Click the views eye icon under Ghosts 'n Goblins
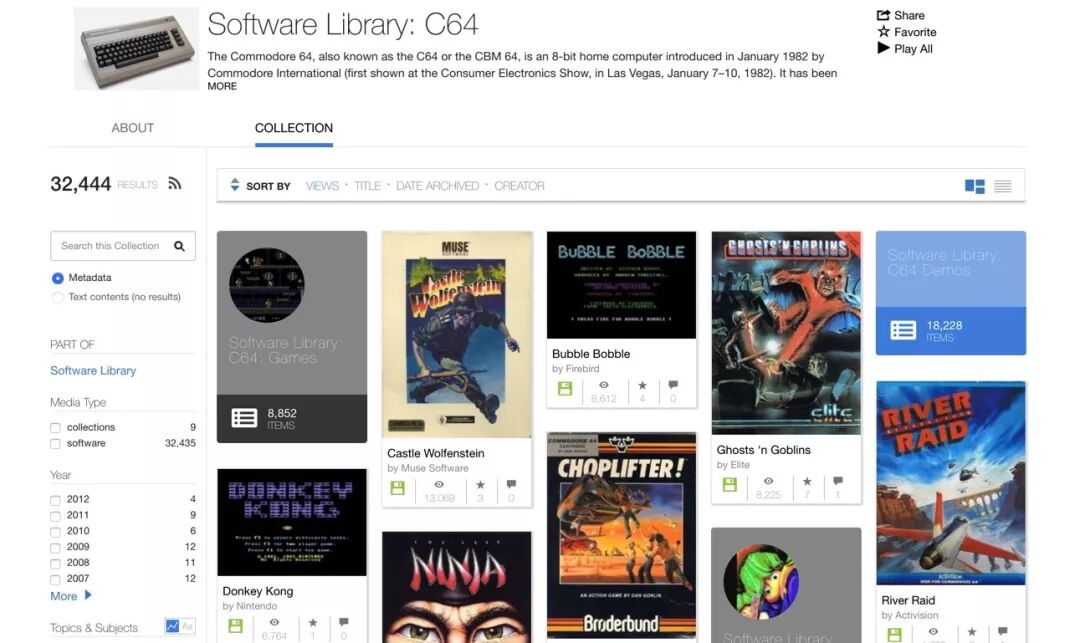Viewport: 1080px width, 643px height. click(x=768, y=481)
